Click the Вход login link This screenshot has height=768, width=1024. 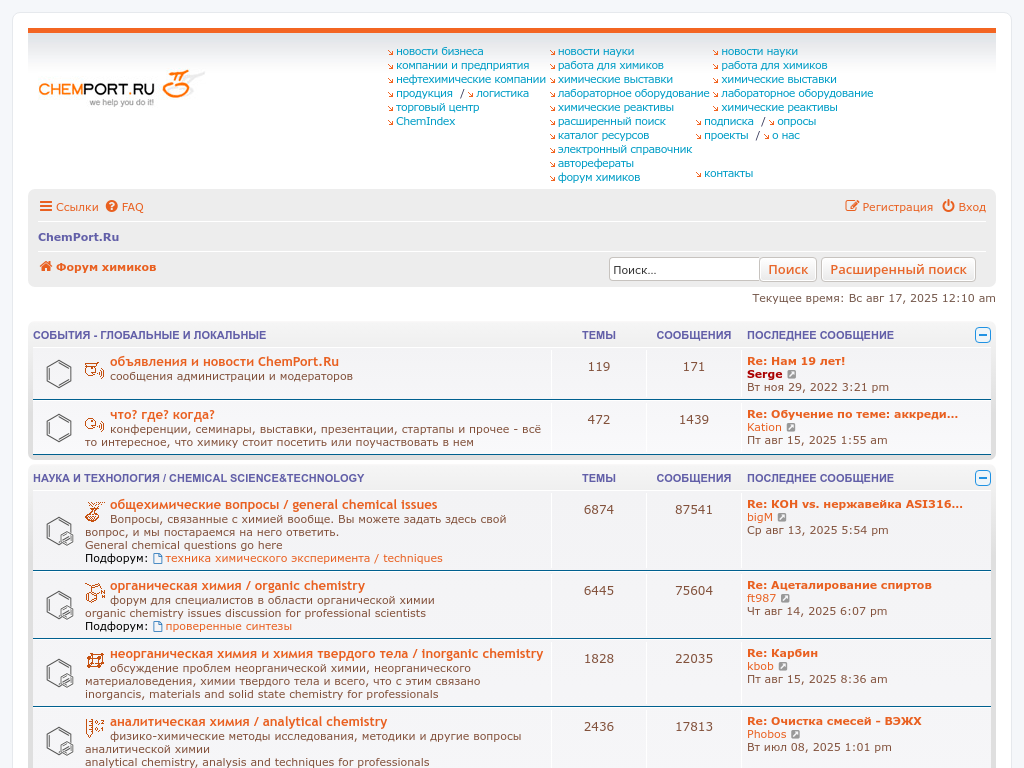pos(964,207)
